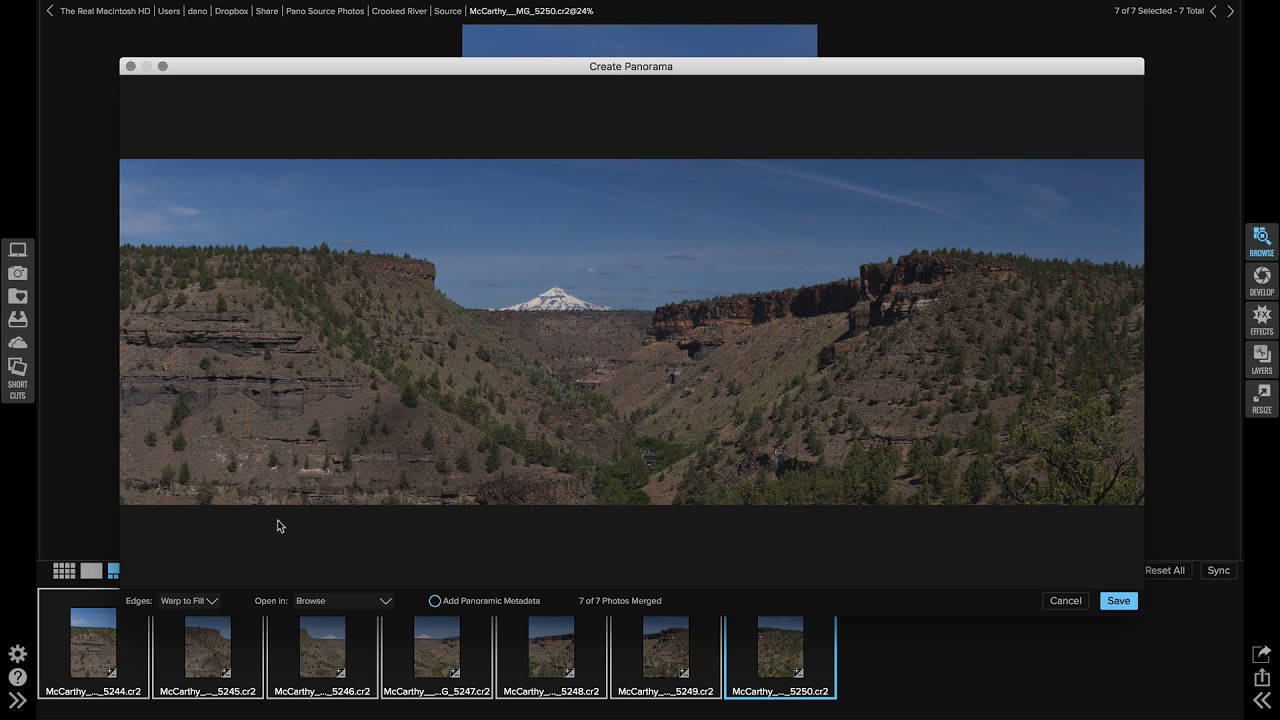Open the Open in Browse dropdown
1280x720 pixels.
[x=343, y=601]
